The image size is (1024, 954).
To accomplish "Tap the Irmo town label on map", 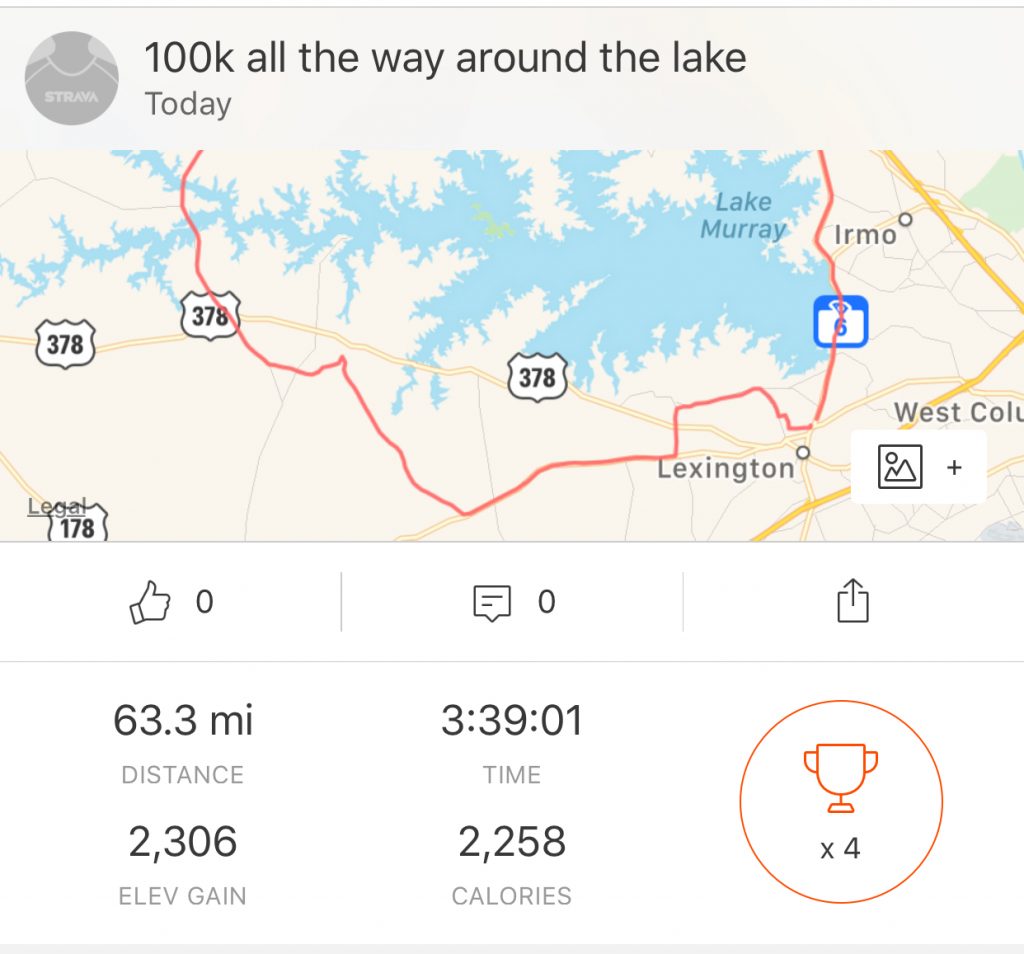I will pyautogui.click(x=865, y=235).
